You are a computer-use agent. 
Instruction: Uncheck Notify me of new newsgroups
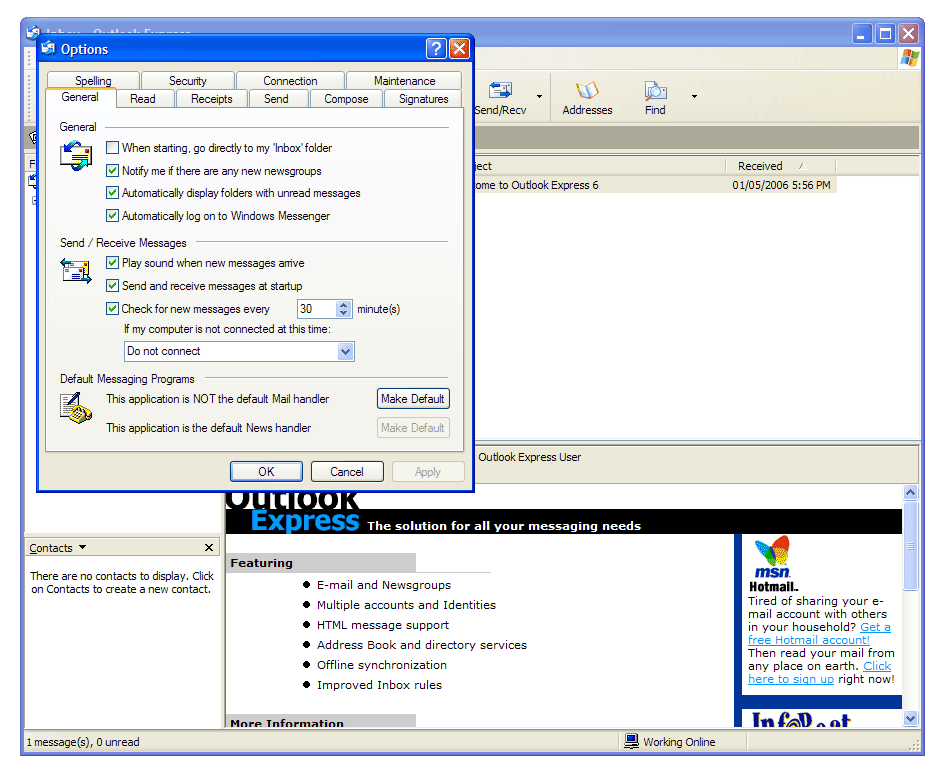[x=112, y=171]
